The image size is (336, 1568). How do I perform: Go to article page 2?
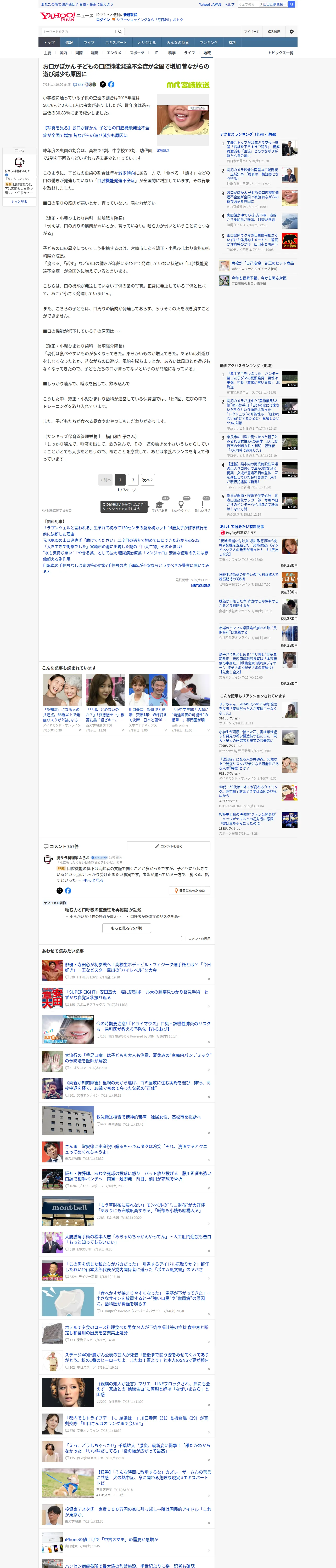[x=133, y=480]
